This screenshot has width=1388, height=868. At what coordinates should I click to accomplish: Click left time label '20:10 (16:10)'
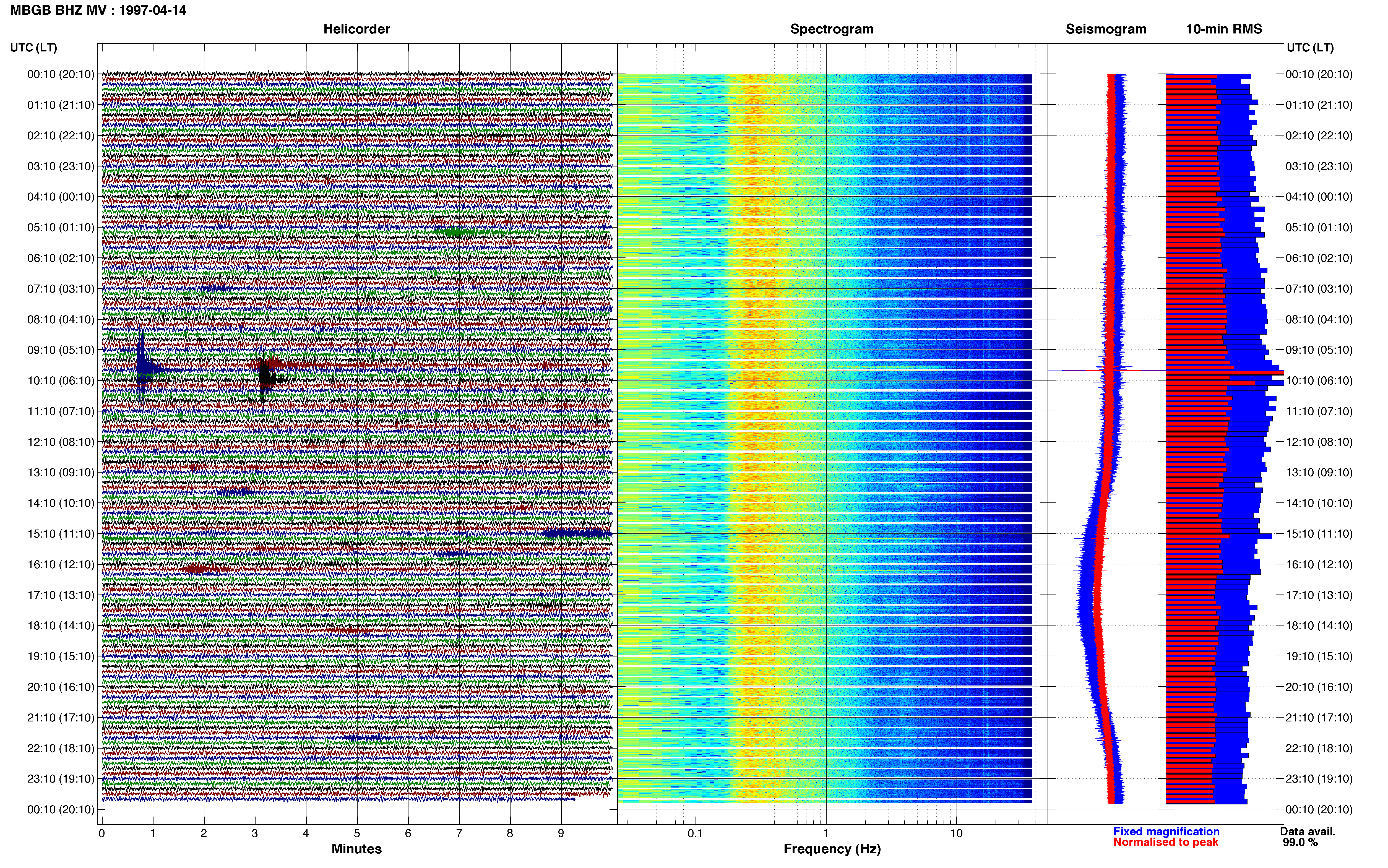pos(61,687)
